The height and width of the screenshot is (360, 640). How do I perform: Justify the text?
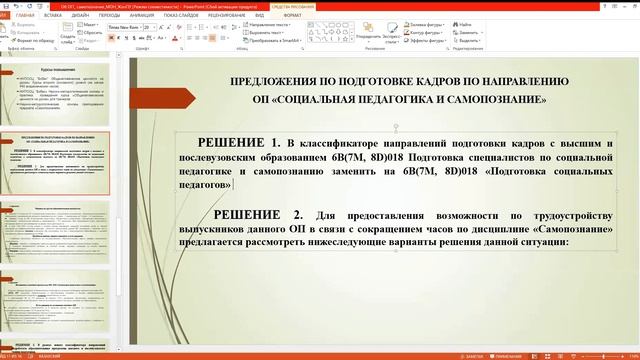213,38
